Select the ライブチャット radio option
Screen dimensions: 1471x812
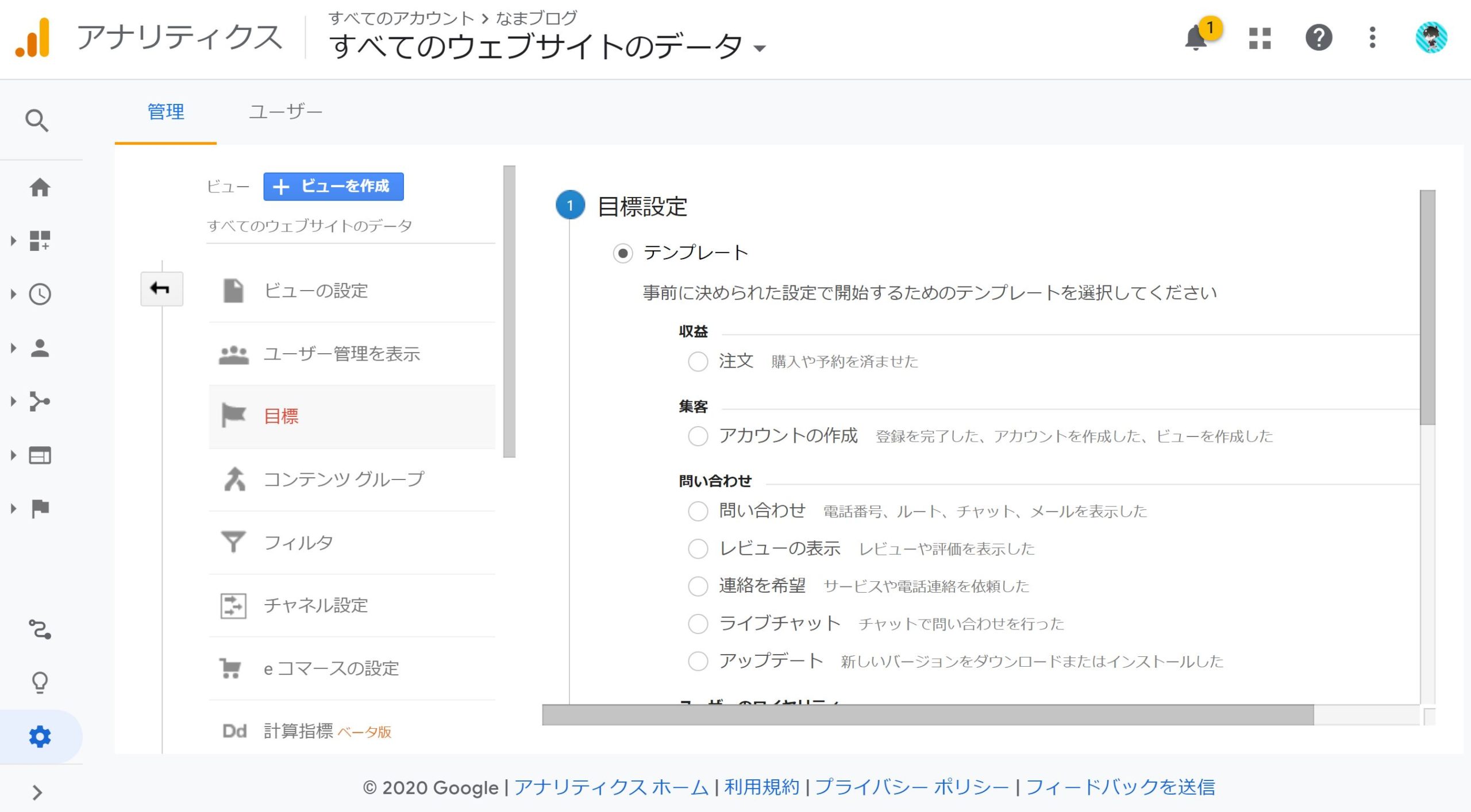(x=698, y=623)
